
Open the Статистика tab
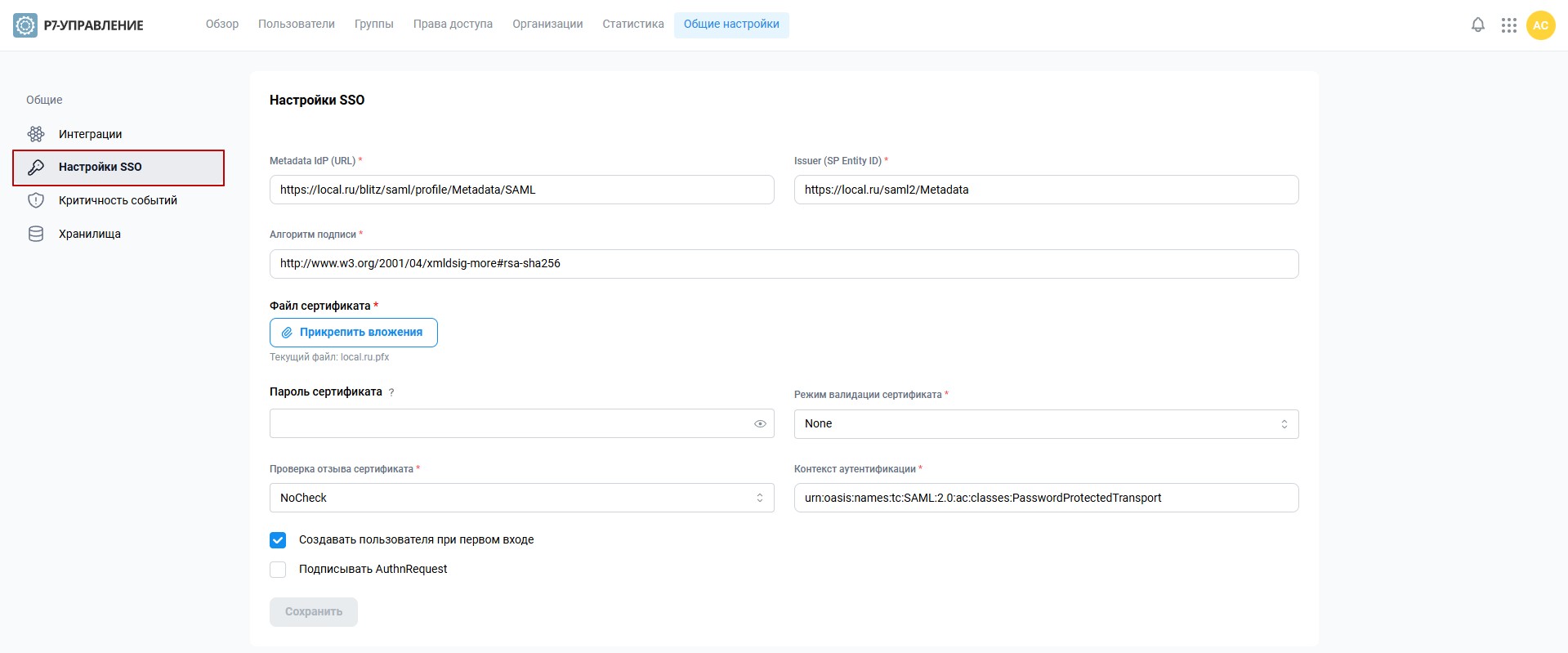(x=633, y=25)
